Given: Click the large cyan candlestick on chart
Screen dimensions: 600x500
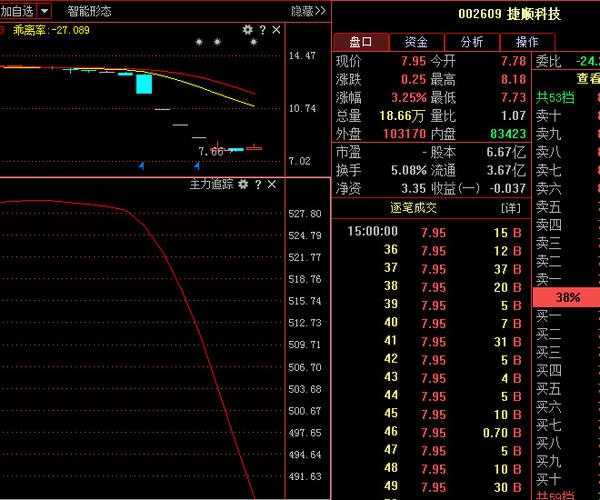Looking at the screenshot, I should 145,82.
